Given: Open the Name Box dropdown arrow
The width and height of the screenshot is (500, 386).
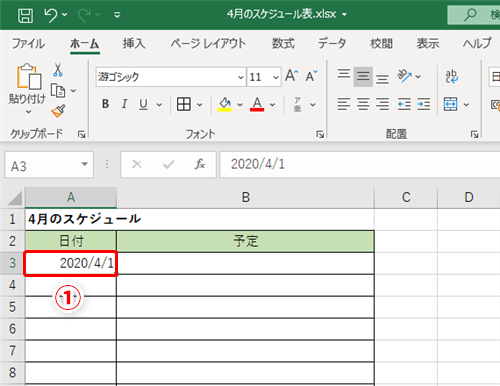Looking at the screenshot, I should [85, 164].
